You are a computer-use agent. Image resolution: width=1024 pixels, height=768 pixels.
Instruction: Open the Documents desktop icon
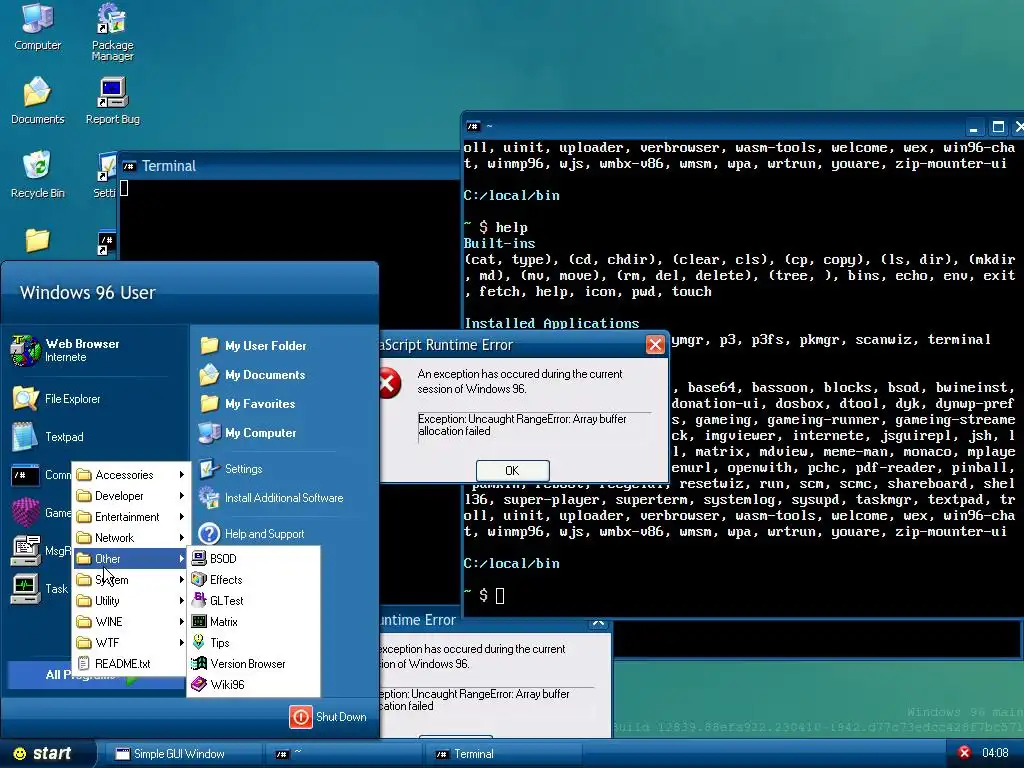[x=37, y=100]
